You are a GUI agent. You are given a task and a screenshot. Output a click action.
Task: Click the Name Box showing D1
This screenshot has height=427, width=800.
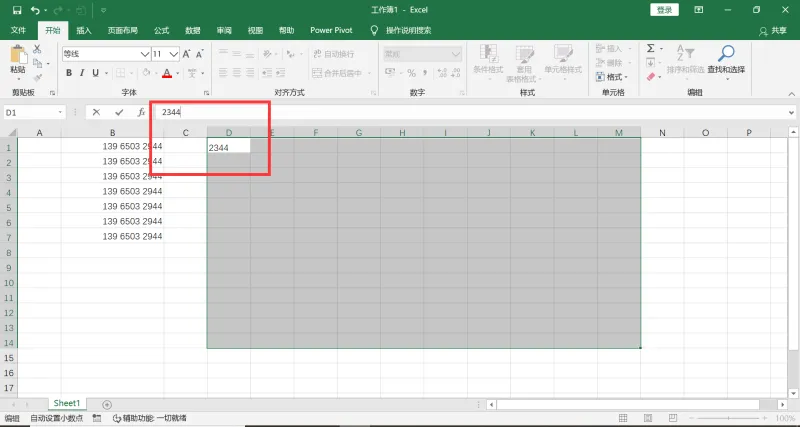[x=30, y=112]
